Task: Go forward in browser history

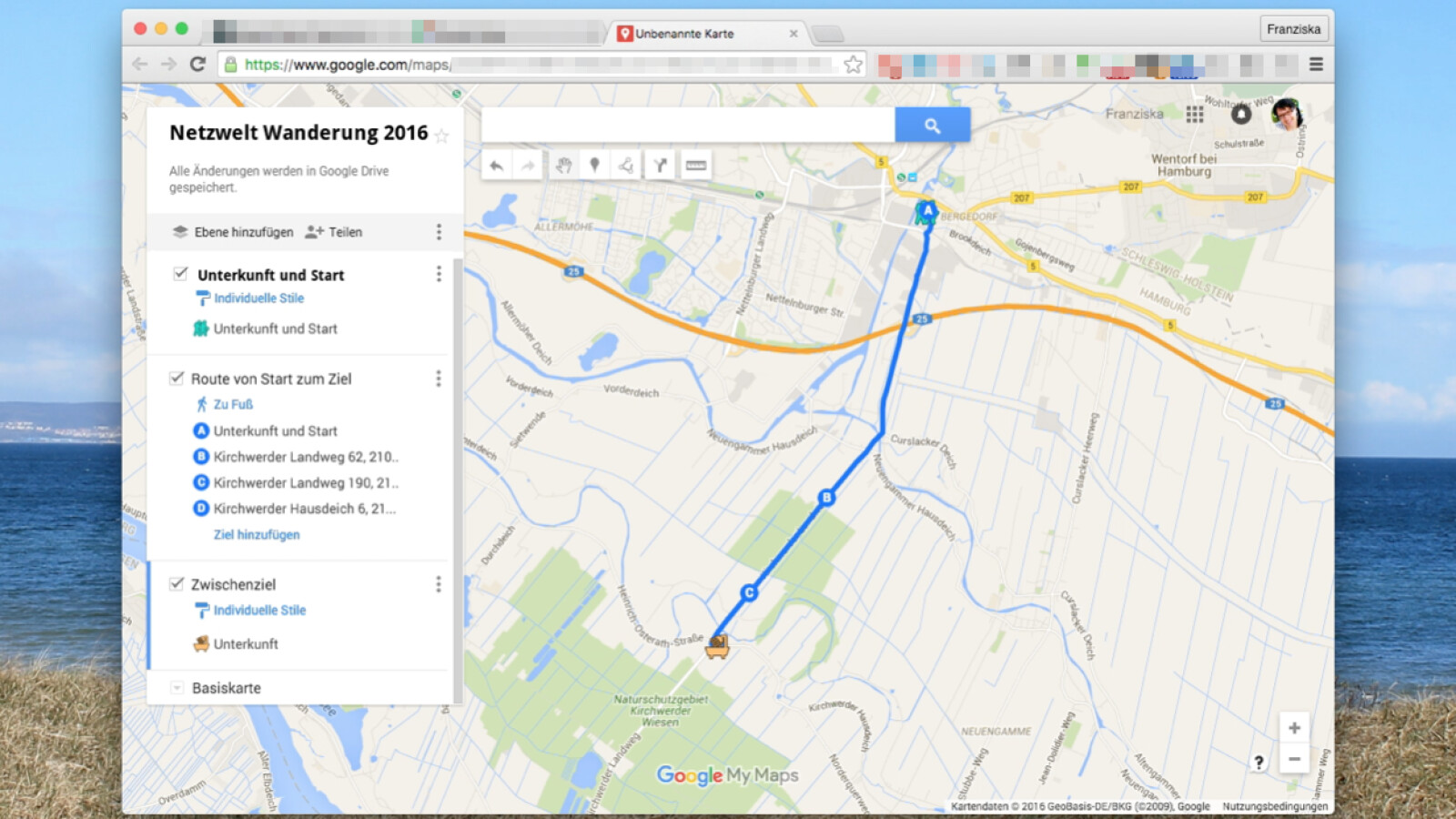Action: (x=168, y=64)
